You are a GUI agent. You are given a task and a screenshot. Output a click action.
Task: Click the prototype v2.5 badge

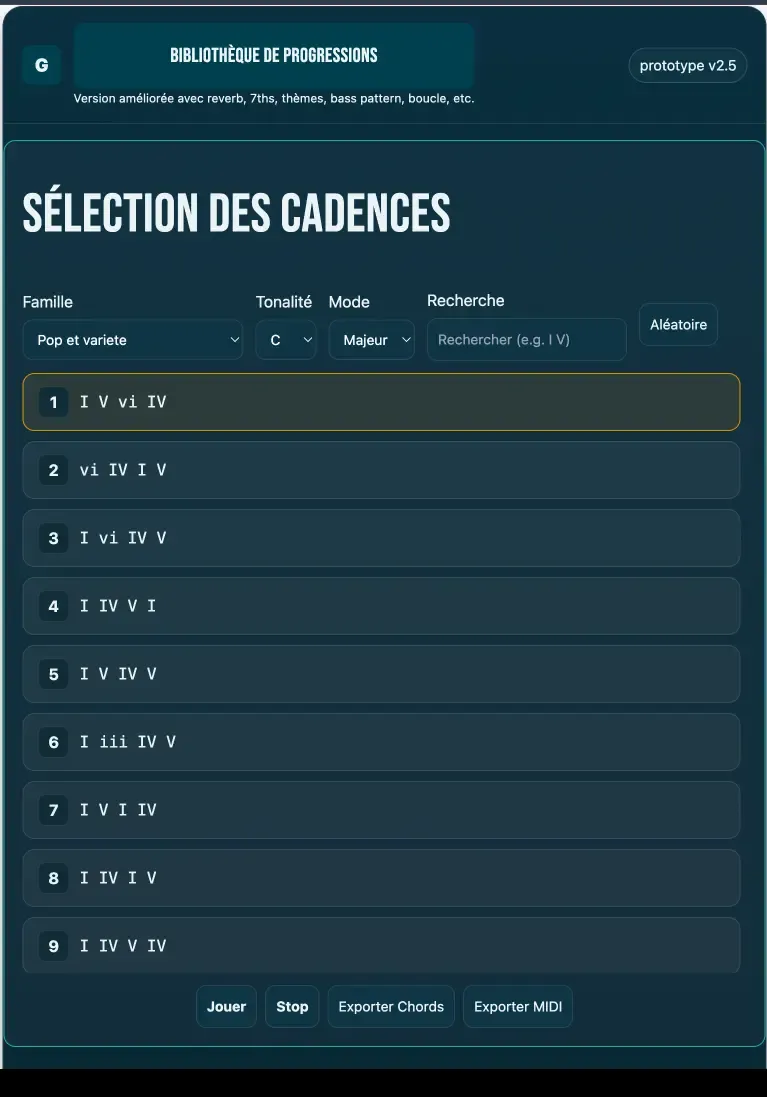687,65
